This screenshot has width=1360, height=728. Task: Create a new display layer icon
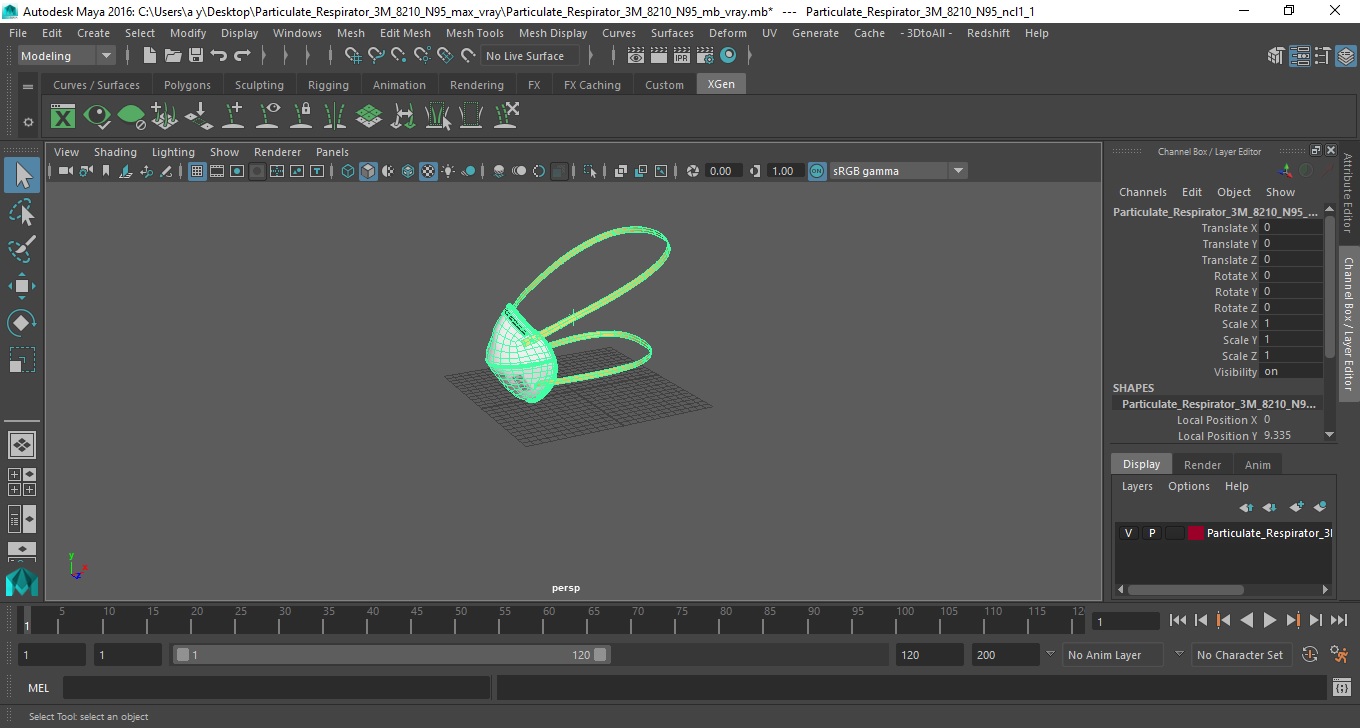1296,507
